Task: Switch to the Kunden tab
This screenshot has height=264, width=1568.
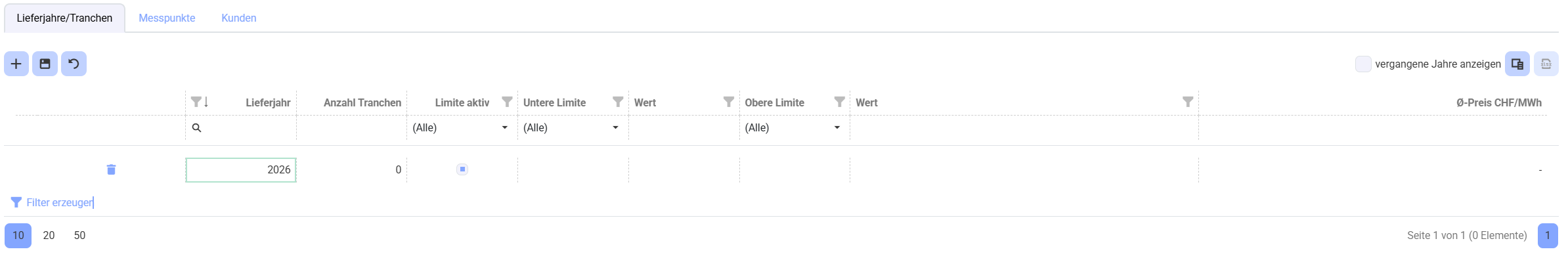Action: coord(239,18)
